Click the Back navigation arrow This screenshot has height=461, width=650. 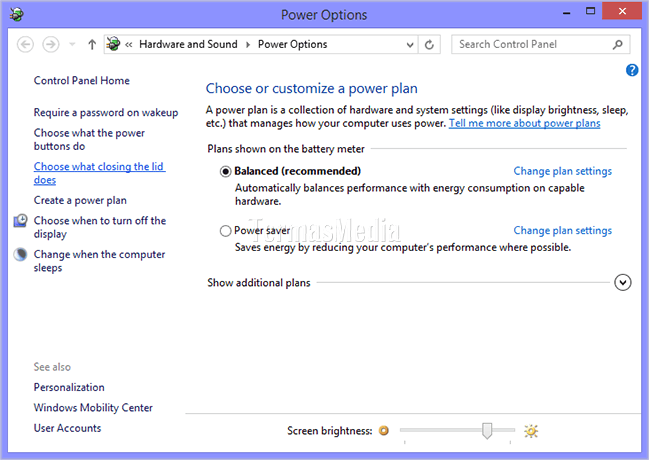[x=26, y=44]
